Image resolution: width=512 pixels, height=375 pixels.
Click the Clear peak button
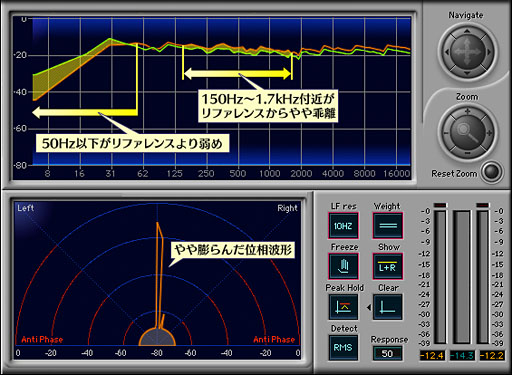click(x=387, y=307)
